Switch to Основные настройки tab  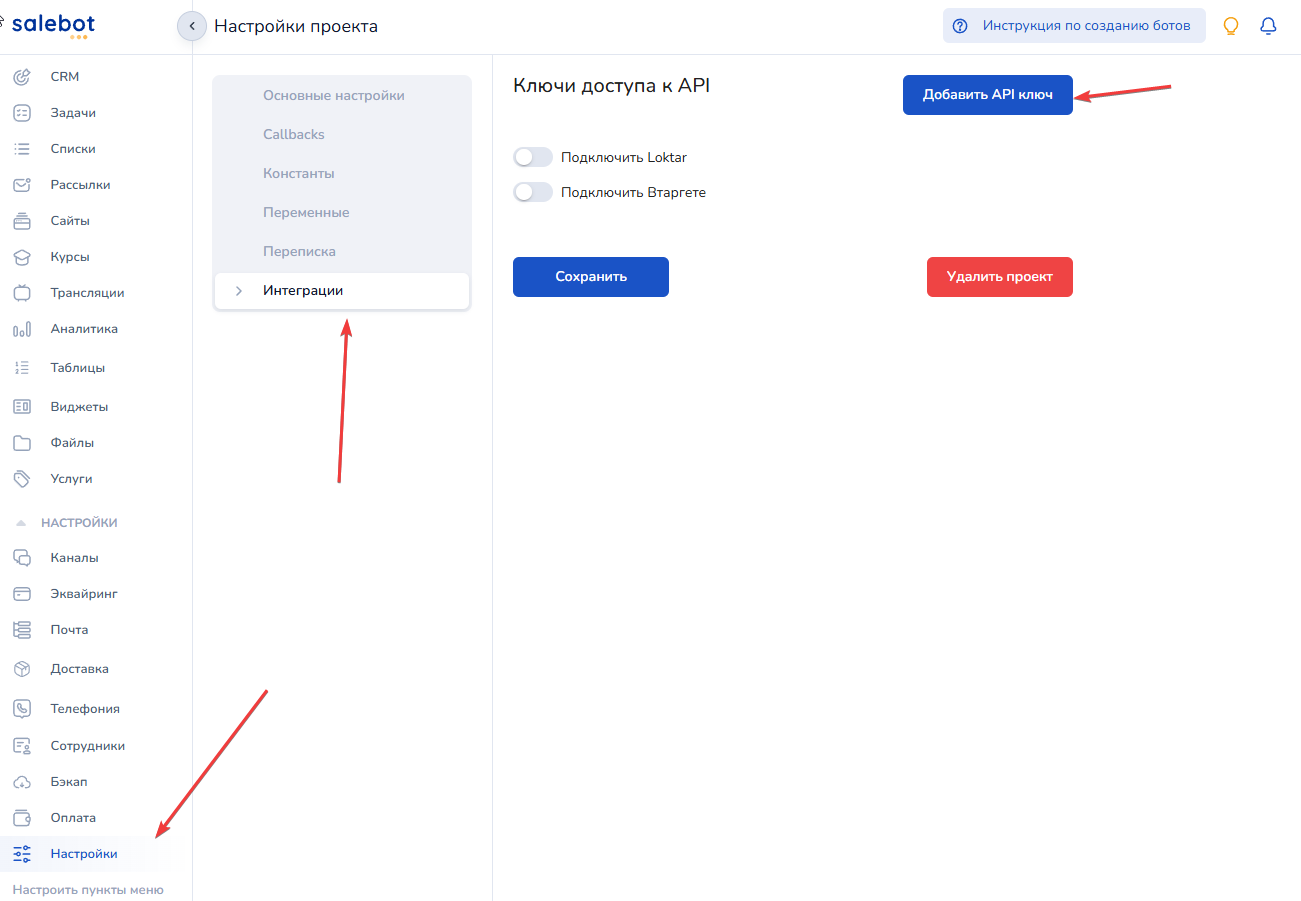[x=333, y=95]
